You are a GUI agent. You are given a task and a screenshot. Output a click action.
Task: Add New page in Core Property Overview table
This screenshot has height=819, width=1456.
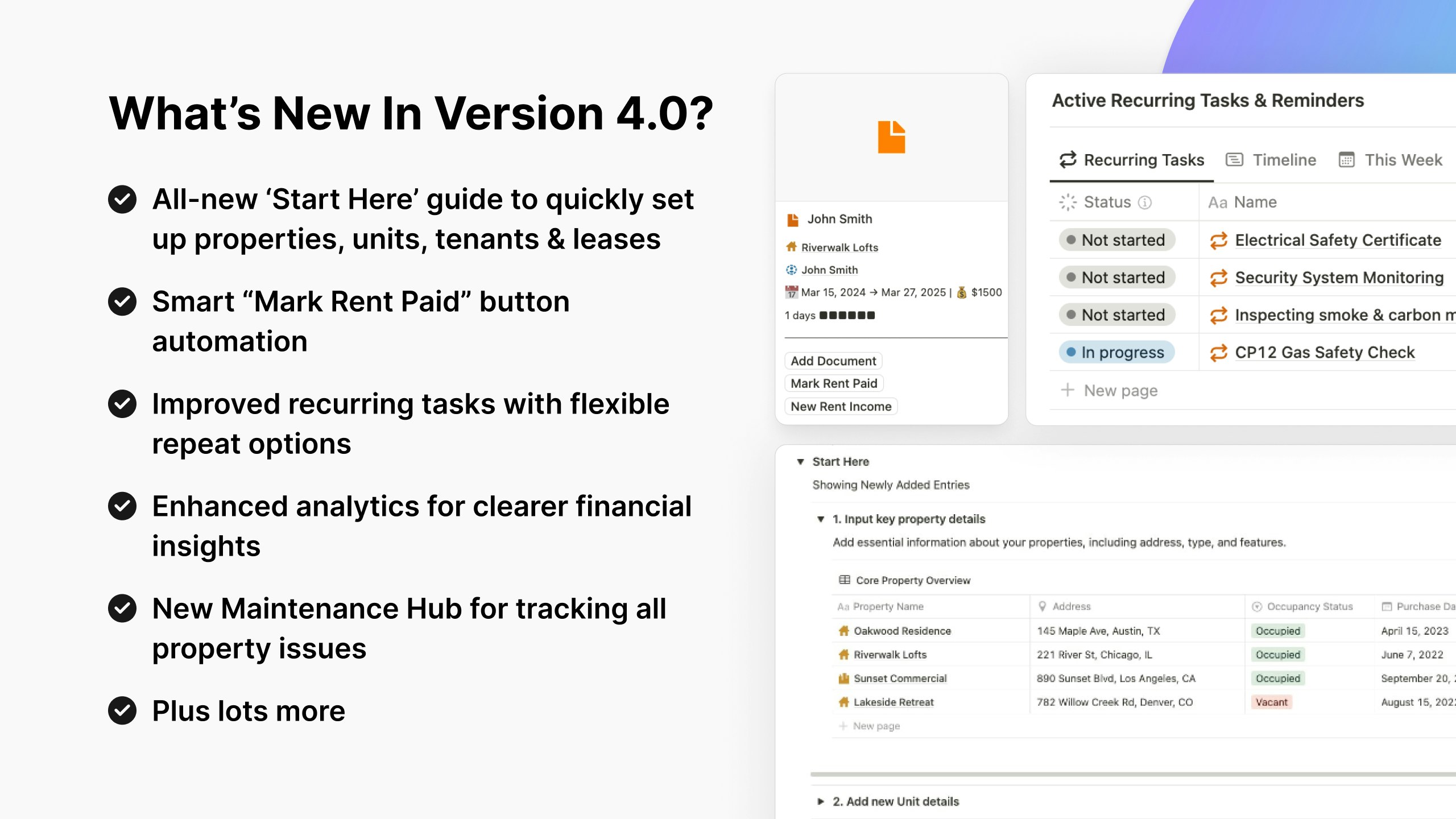(870, 726)
